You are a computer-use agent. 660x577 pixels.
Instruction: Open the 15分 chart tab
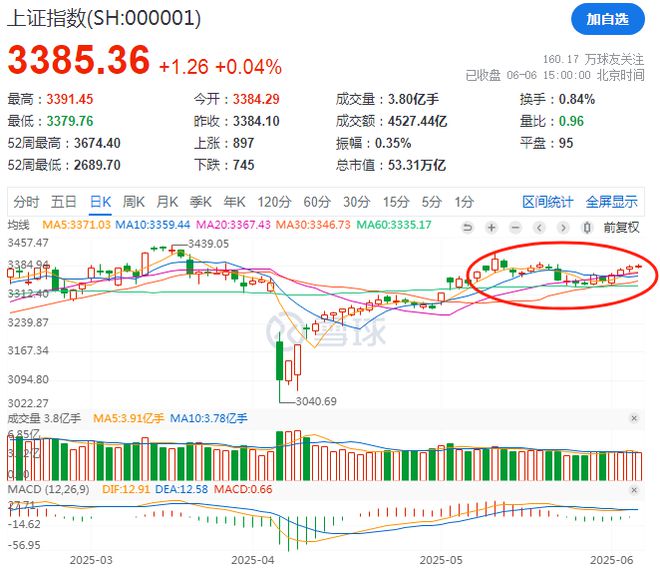coord(396,202)
